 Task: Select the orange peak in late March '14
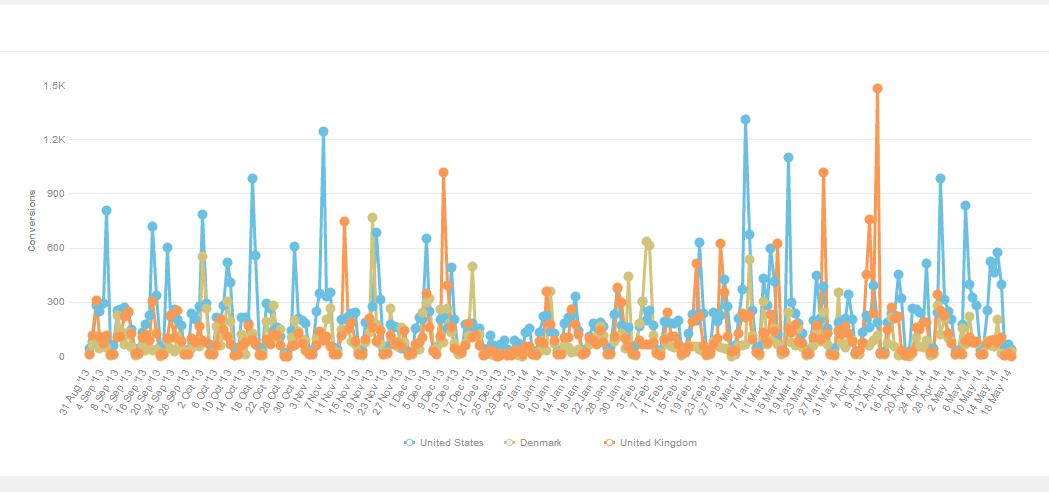point(823,172)
